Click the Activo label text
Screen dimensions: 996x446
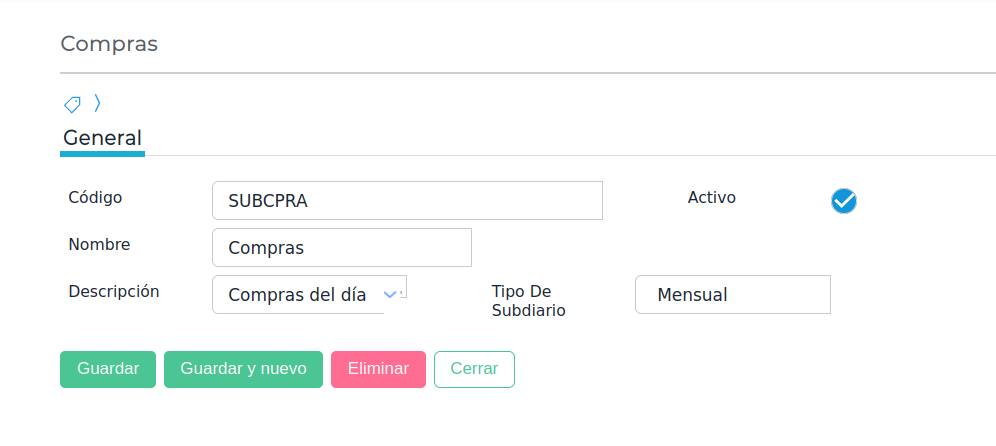click(711, 197)
